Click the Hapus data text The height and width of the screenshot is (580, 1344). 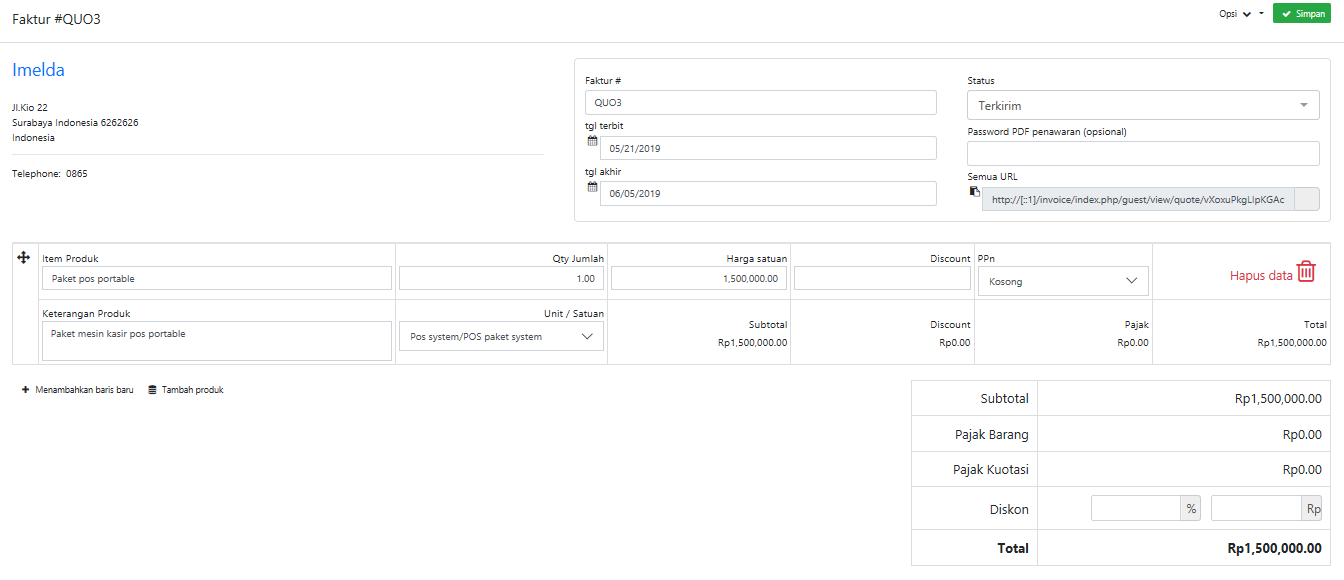point(1261,276)
